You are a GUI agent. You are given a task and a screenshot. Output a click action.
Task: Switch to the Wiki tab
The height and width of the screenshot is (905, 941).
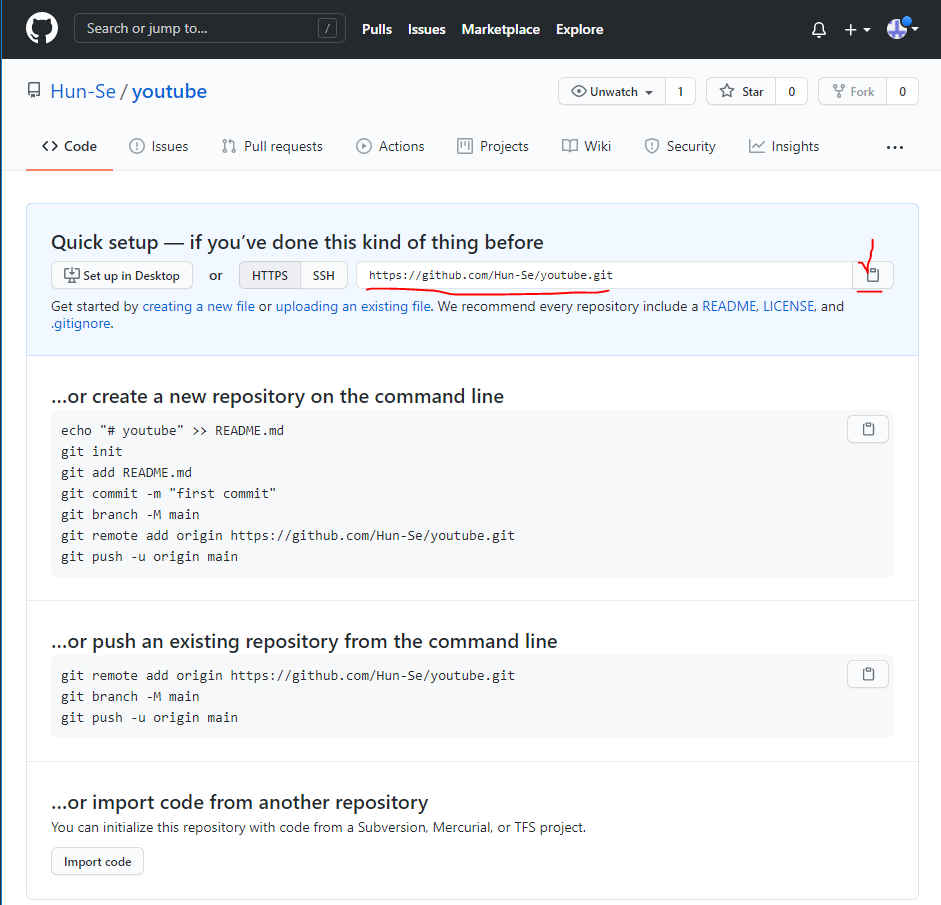[586, 146]
